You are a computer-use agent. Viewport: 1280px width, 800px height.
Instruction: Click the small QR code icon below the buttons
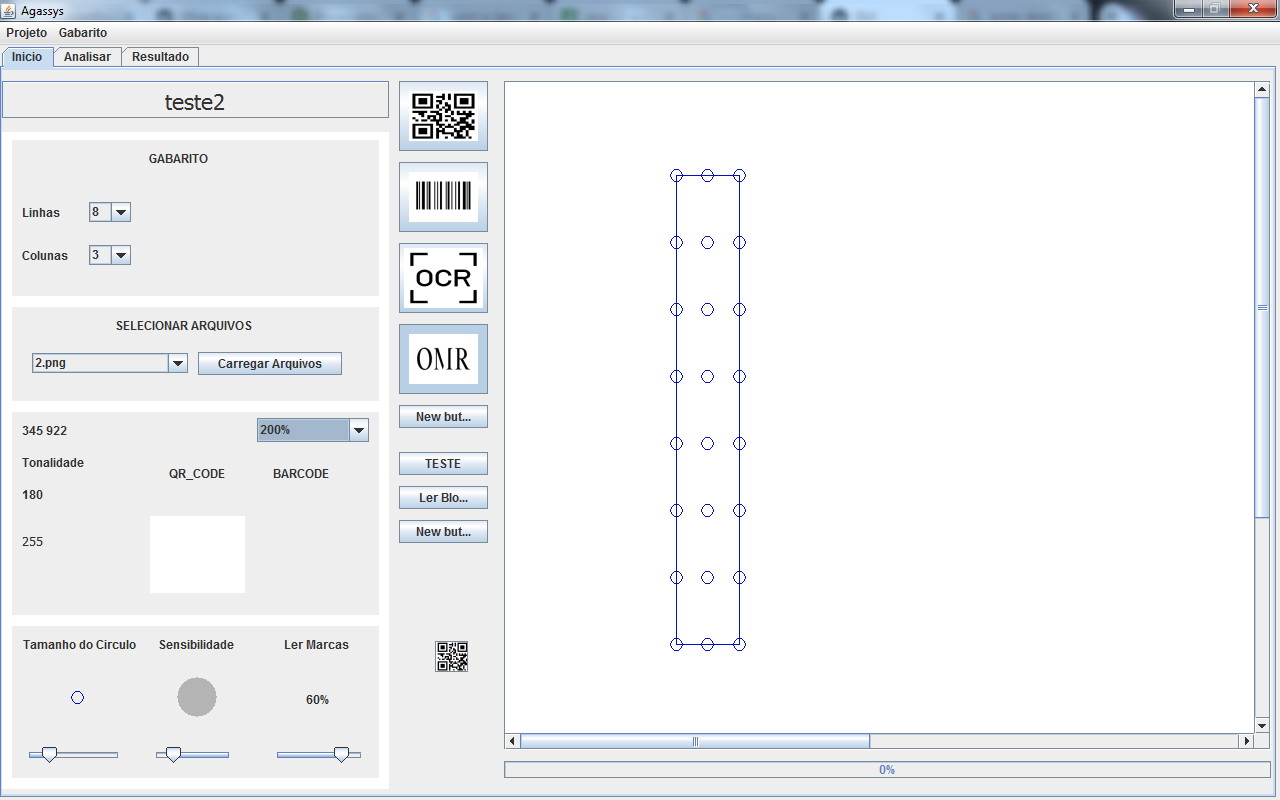click(x=451, y=657)
